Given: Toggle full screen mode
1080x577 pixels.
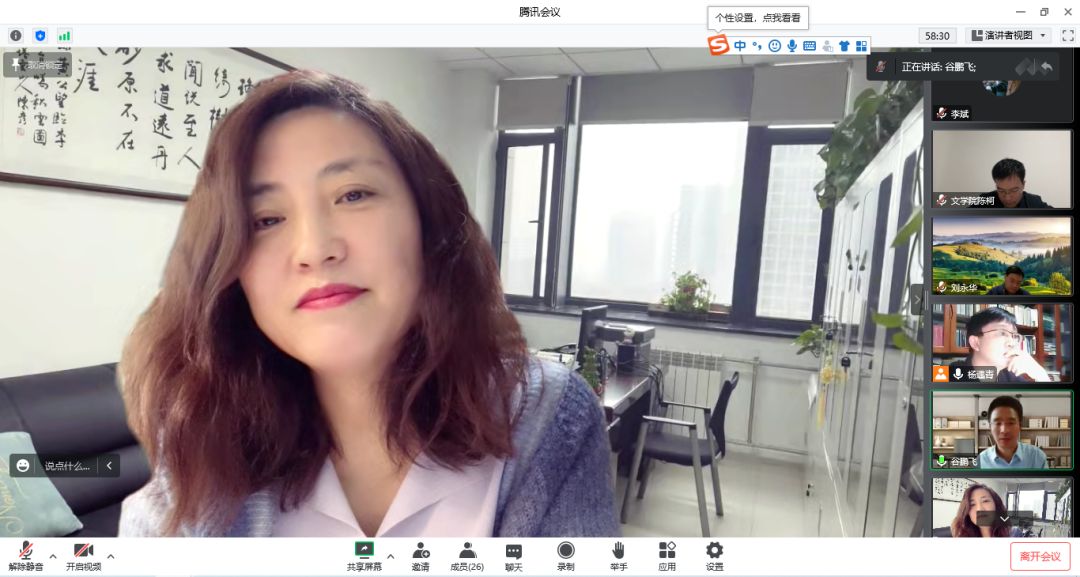Looking at the screenshot, I should 1067,36.
